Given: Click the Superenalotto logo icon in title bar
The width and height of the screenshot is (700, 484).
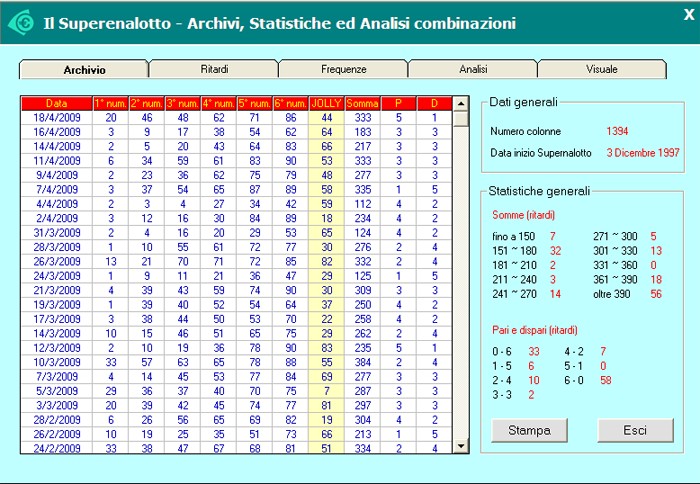Looking at the screenshot, I should (21, 22).
